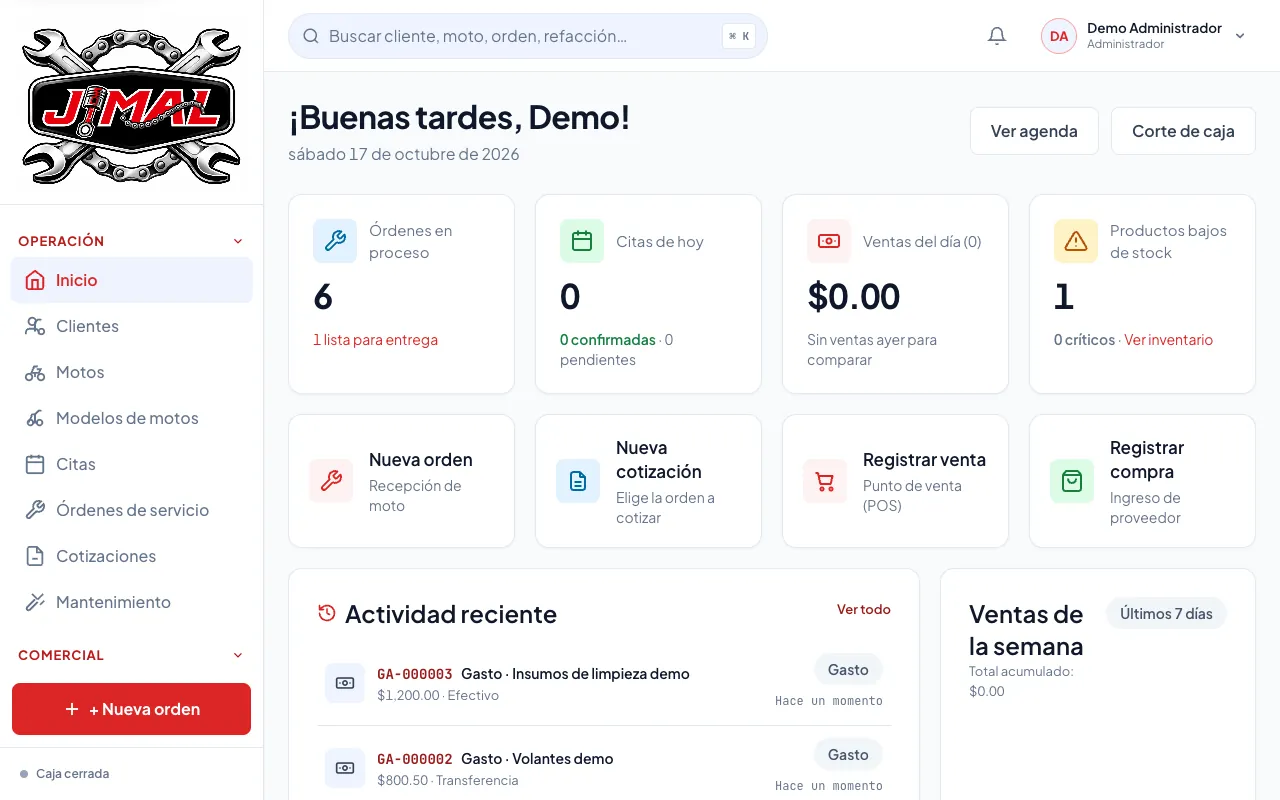Click the warning icon on Productos bajos de stock
The height and width of the screenshot is (800, 1280).
(x=1076, y=241)
